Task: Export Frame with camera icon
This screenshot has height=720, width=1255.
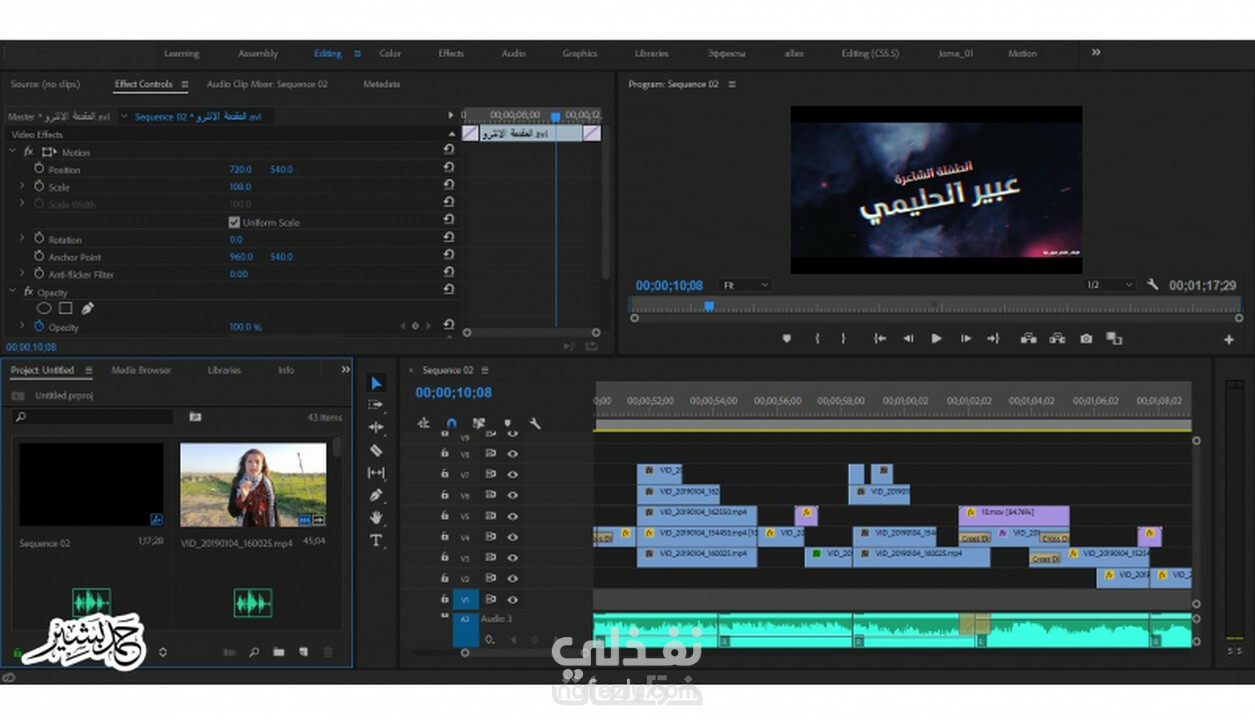Action: (1086, 339)
